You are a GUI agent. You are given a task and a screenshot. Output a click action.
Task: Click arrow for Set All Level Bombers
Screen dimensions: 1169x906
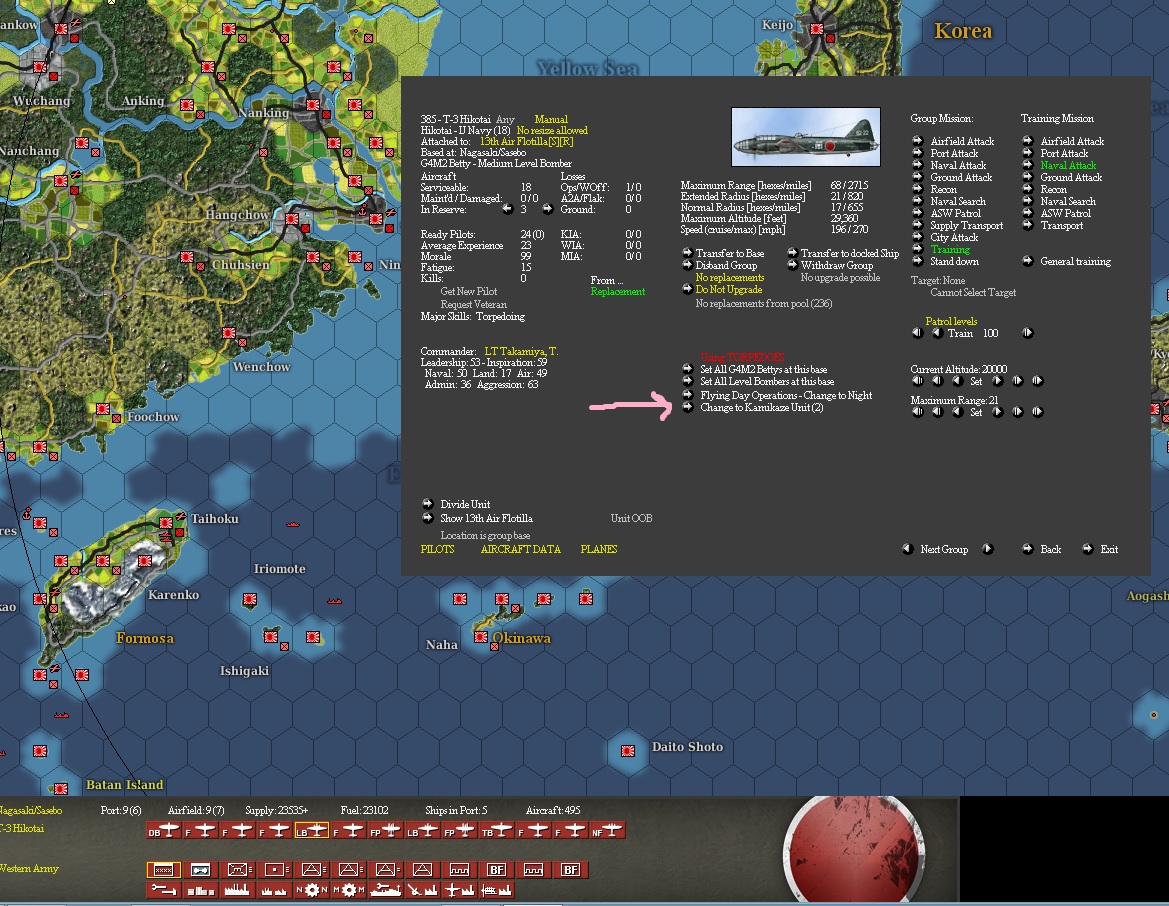(x=687, y=381)
